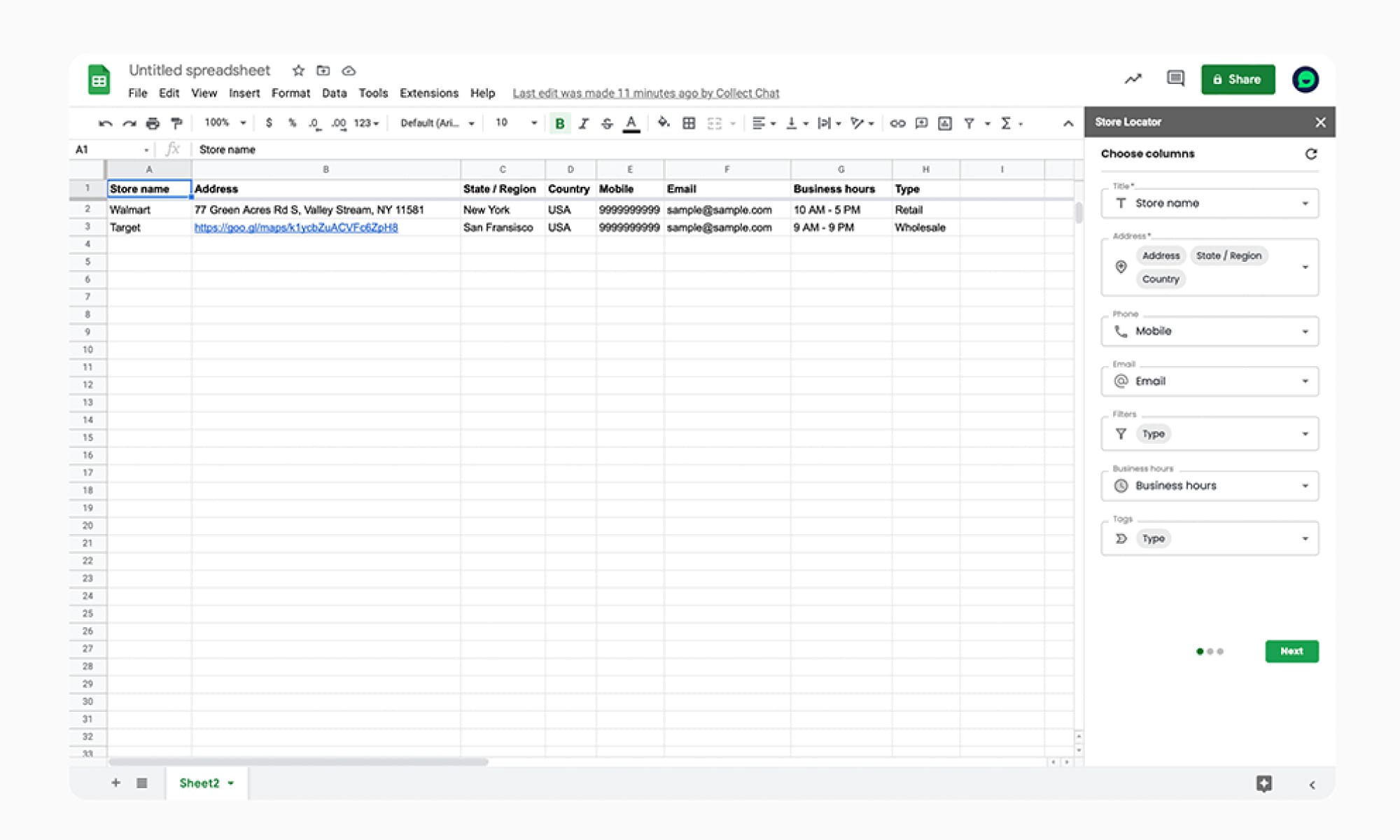Image resolution: width=1400 pixels, height=840 pixels.
Task: Switch to Sheet2 tab
Action: pos(199,783)
